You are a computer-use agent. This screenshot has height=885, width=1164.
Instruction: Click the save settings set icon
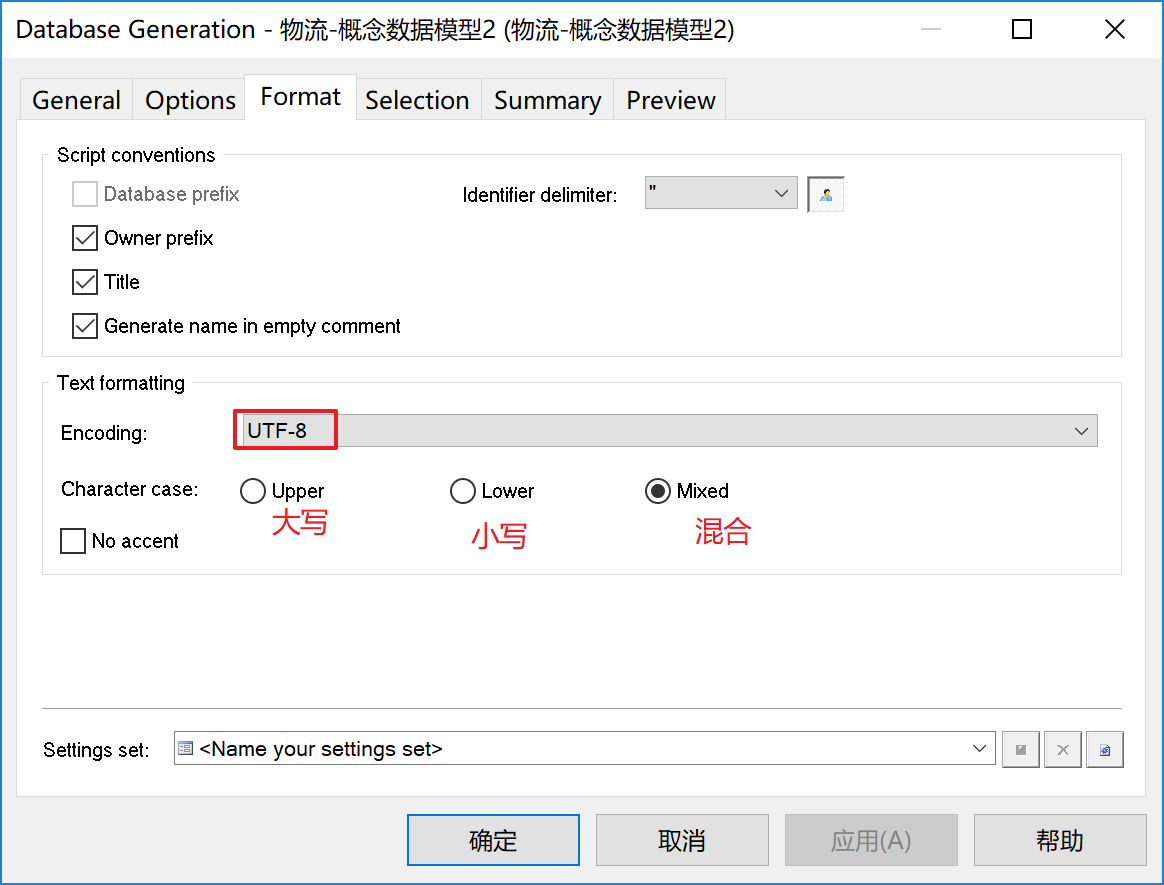[1021, 750]
